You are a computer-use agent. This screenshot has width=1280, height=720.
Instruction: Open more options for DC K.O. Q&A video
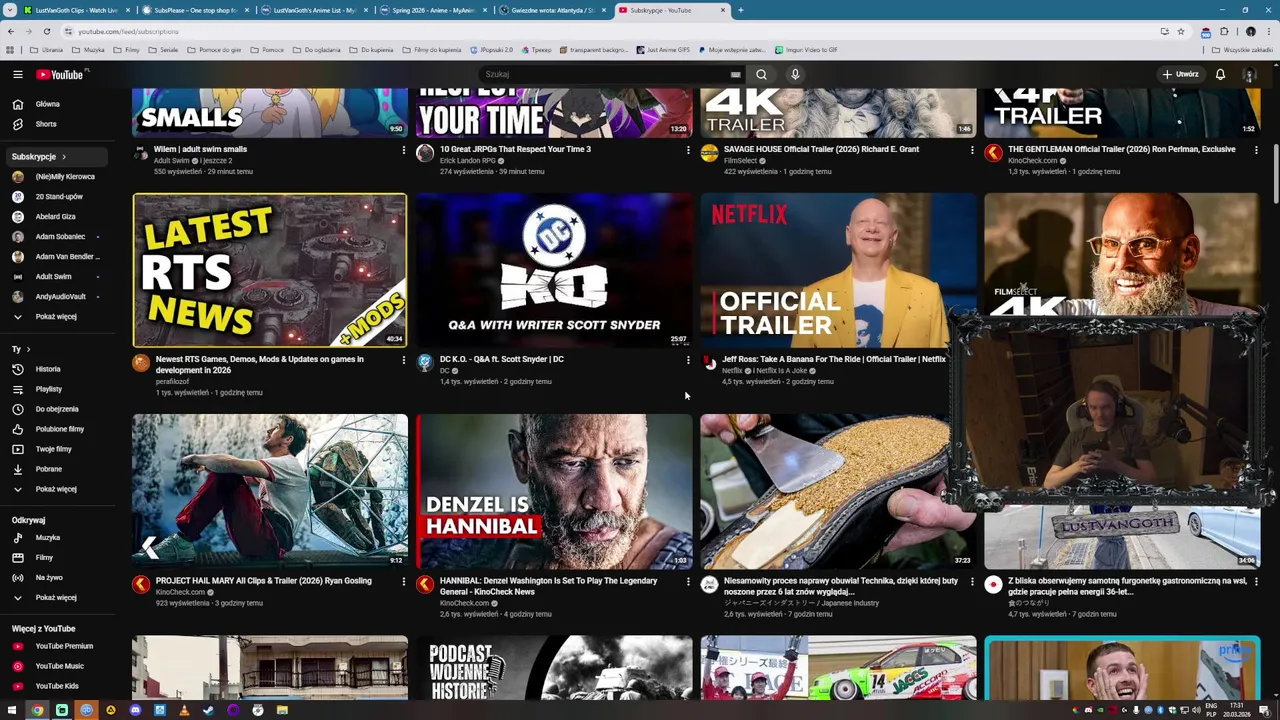click(688, 360)
